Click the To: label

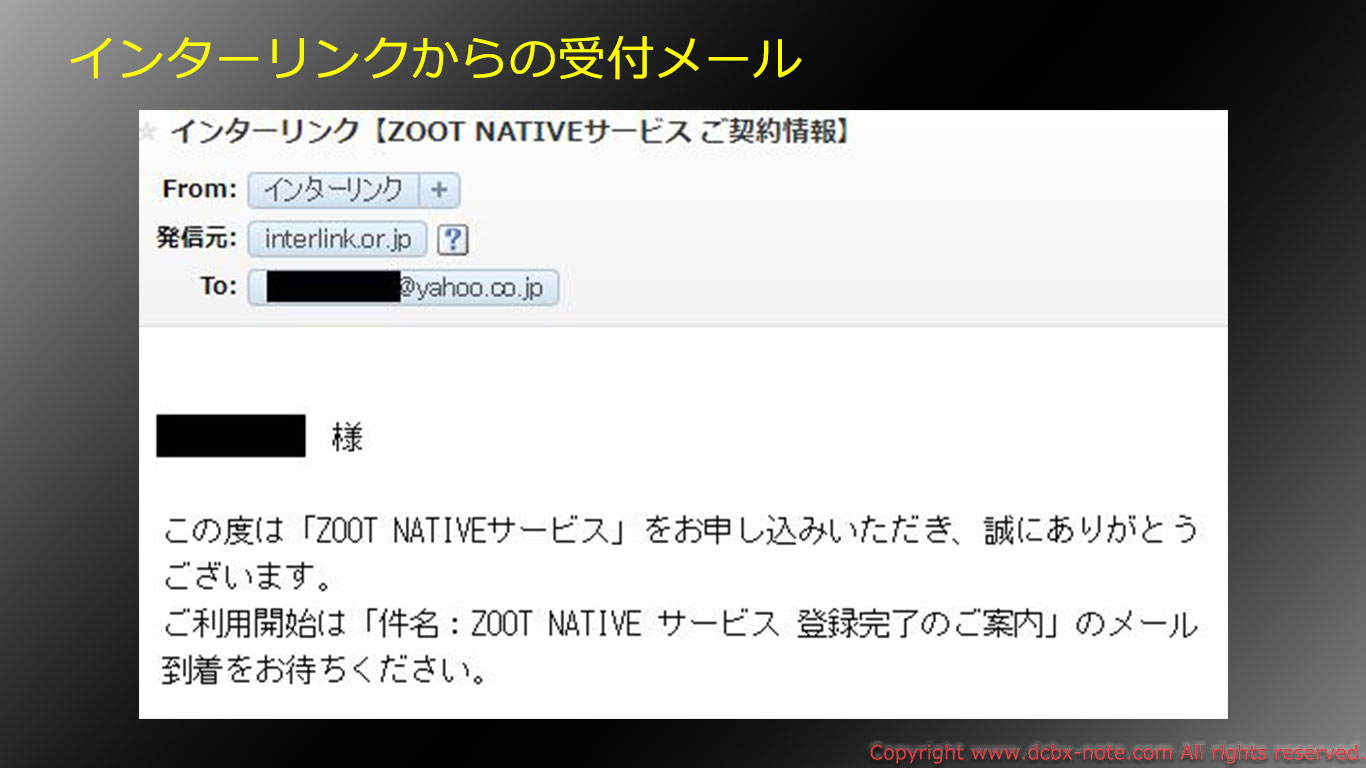218,287
